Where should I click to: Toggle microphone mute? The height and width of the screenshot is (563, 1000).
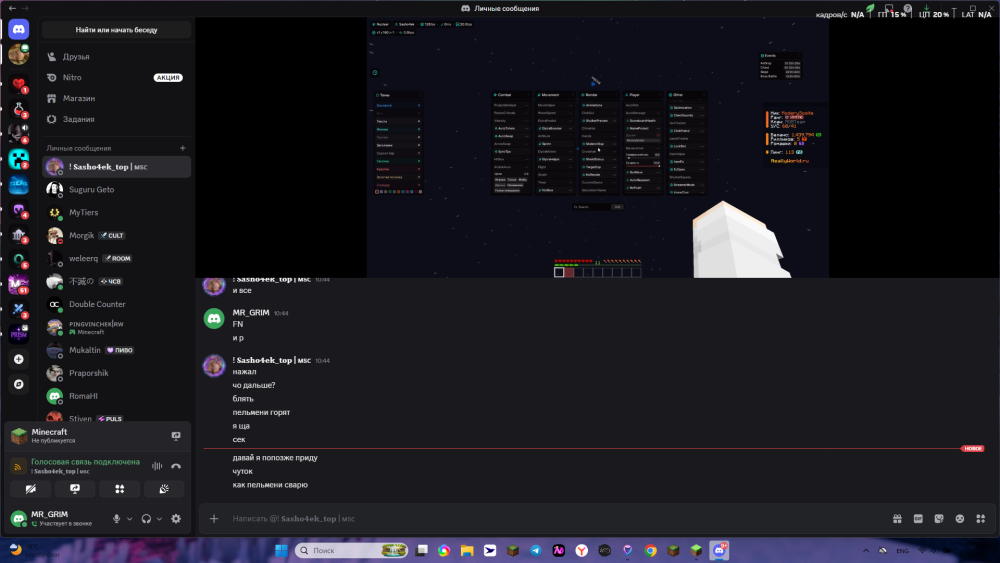116,519
